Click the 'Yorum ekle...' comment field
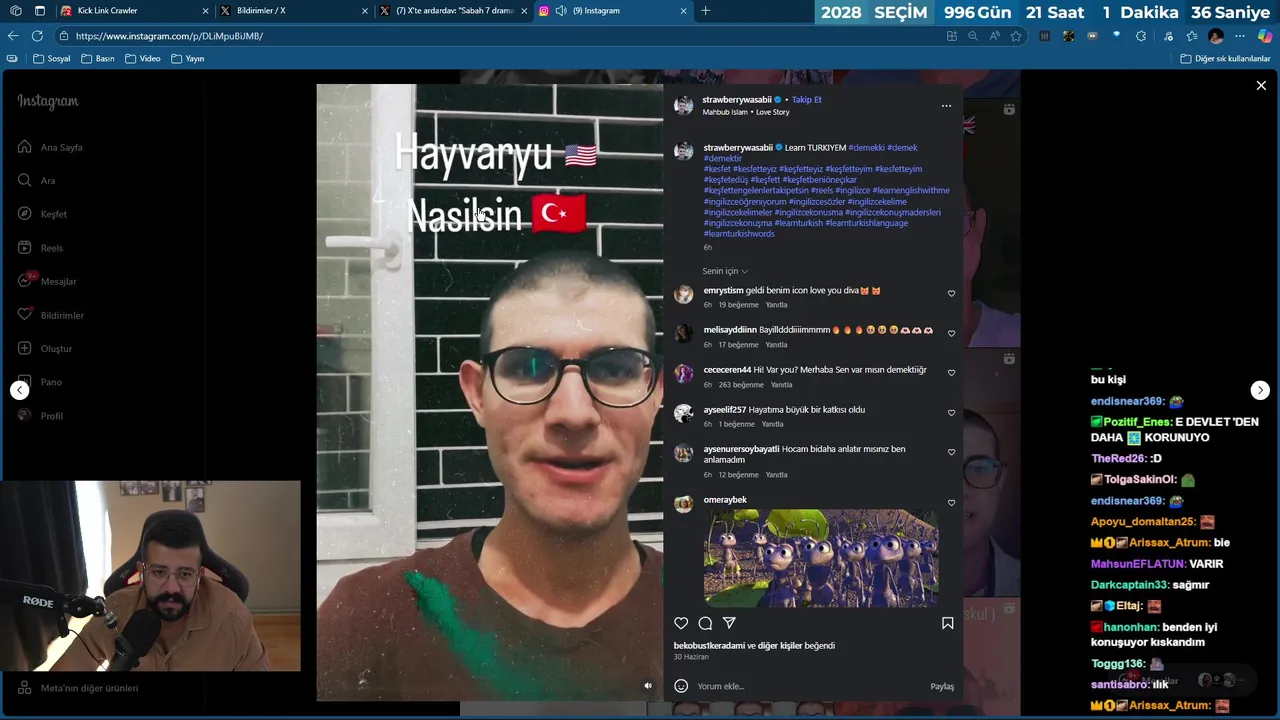This screenshot has width=1280, height=720. click(810, 687)
